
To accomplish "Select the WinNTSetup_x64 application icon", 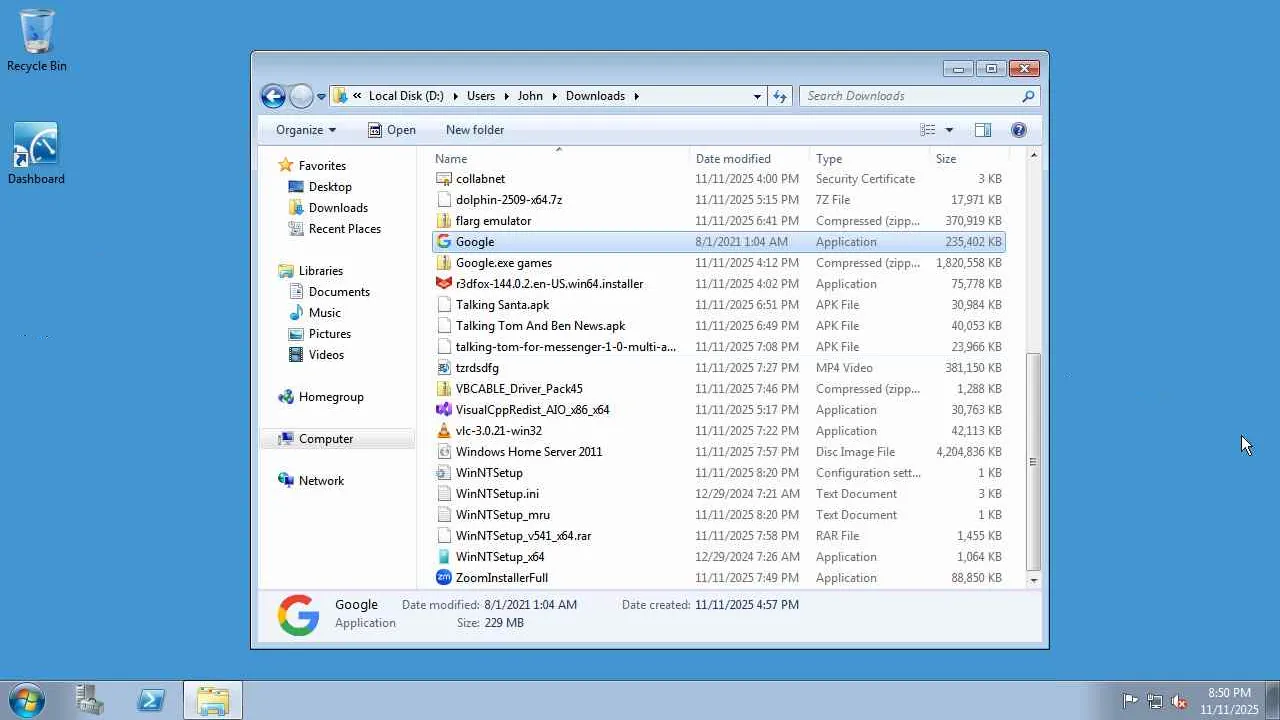I will 444,557.
